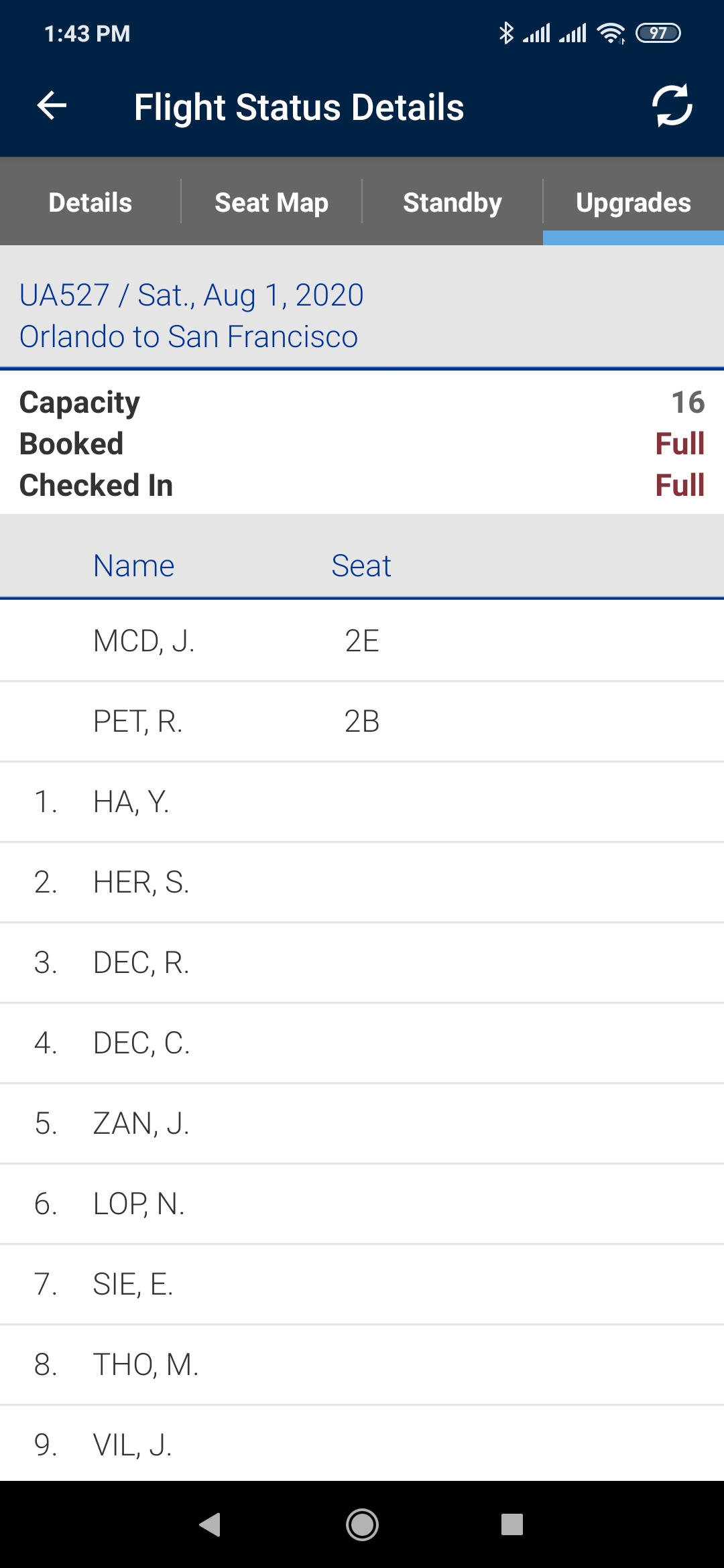Refresh the flight status
The width and height of the screenshot is (724, 1568).
672,106
